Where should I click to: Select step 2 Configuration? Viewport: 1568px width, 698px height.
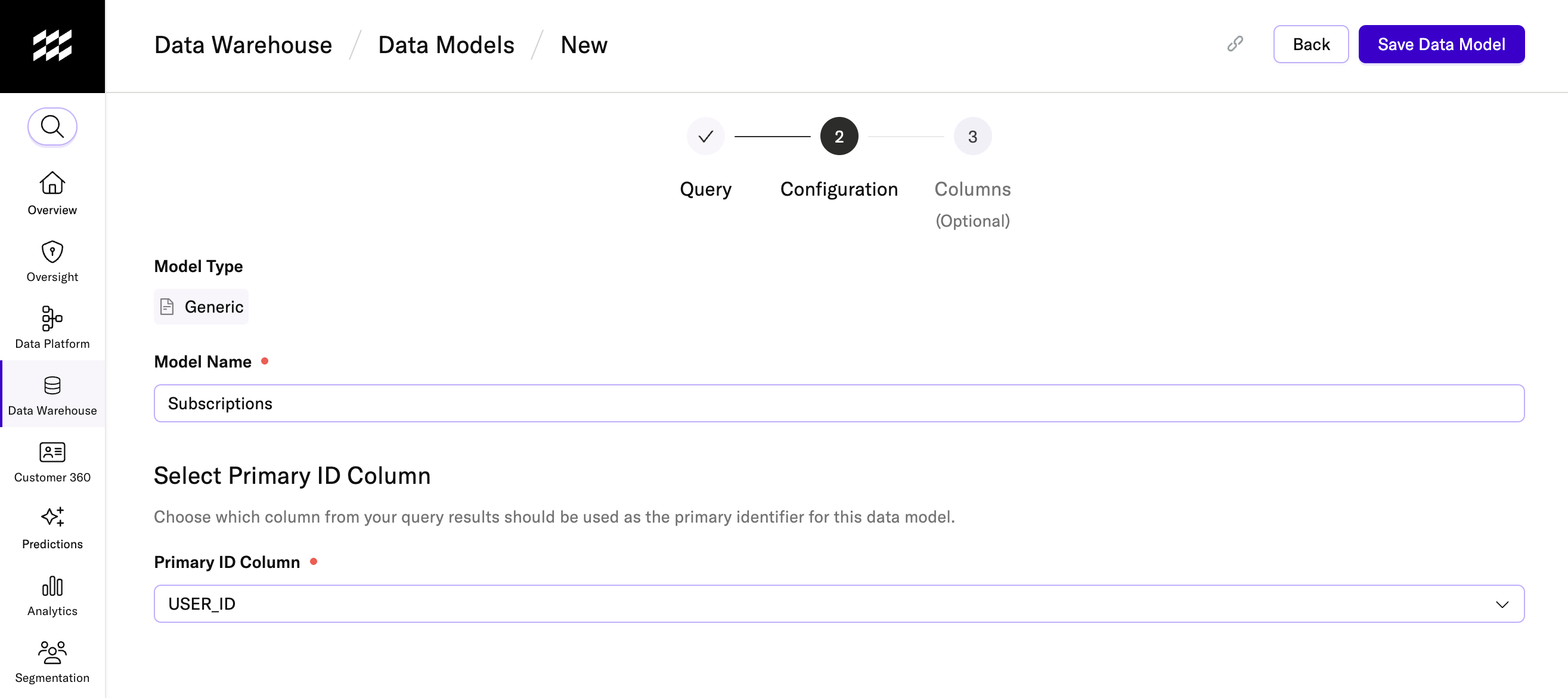tap(839, 137)
